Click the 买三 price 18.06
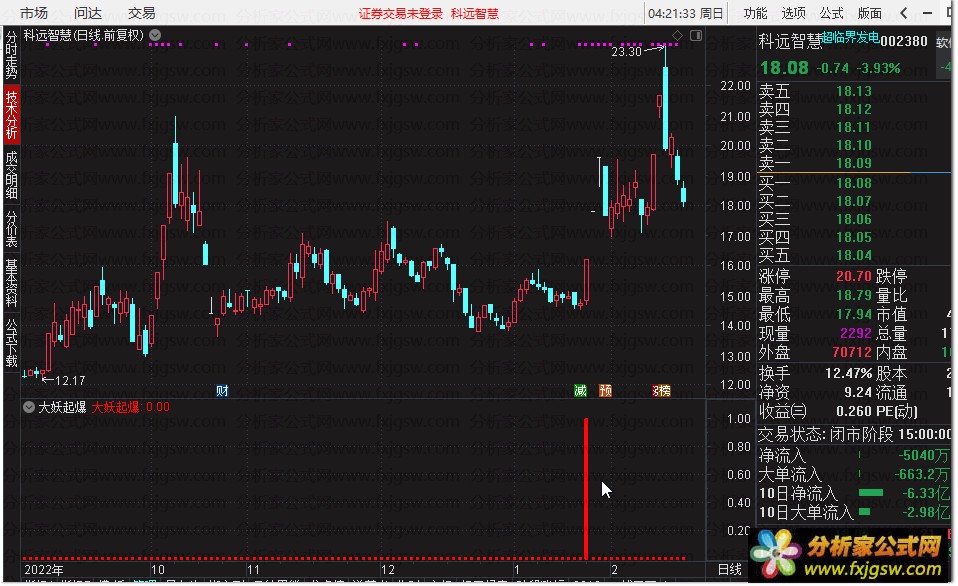 [x=854, y=219]
